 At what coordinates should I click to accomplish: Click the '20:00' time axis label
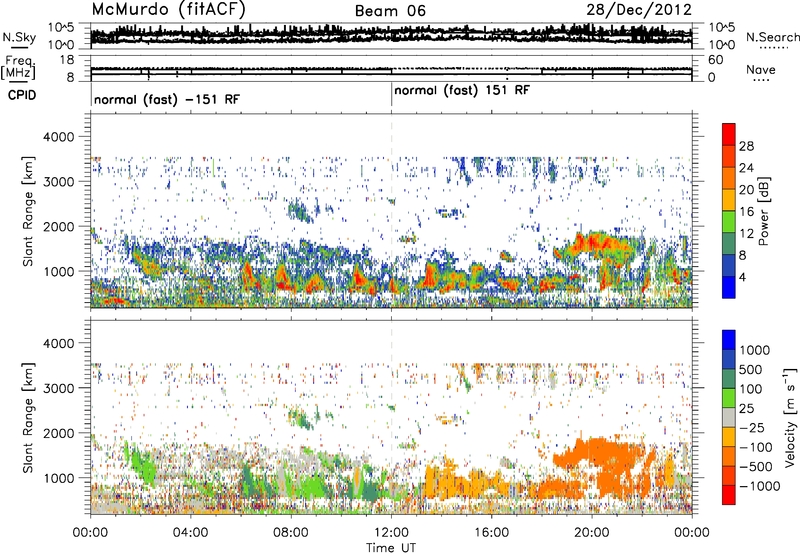[591, 533]
